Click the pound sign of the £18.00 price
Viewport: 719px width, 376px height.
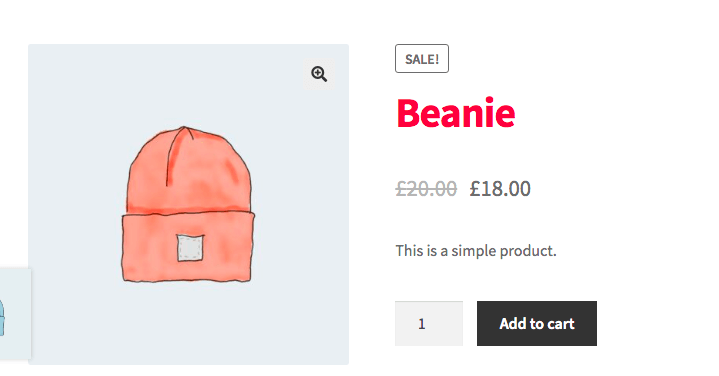pyautogui.click(x=475, y=188)
